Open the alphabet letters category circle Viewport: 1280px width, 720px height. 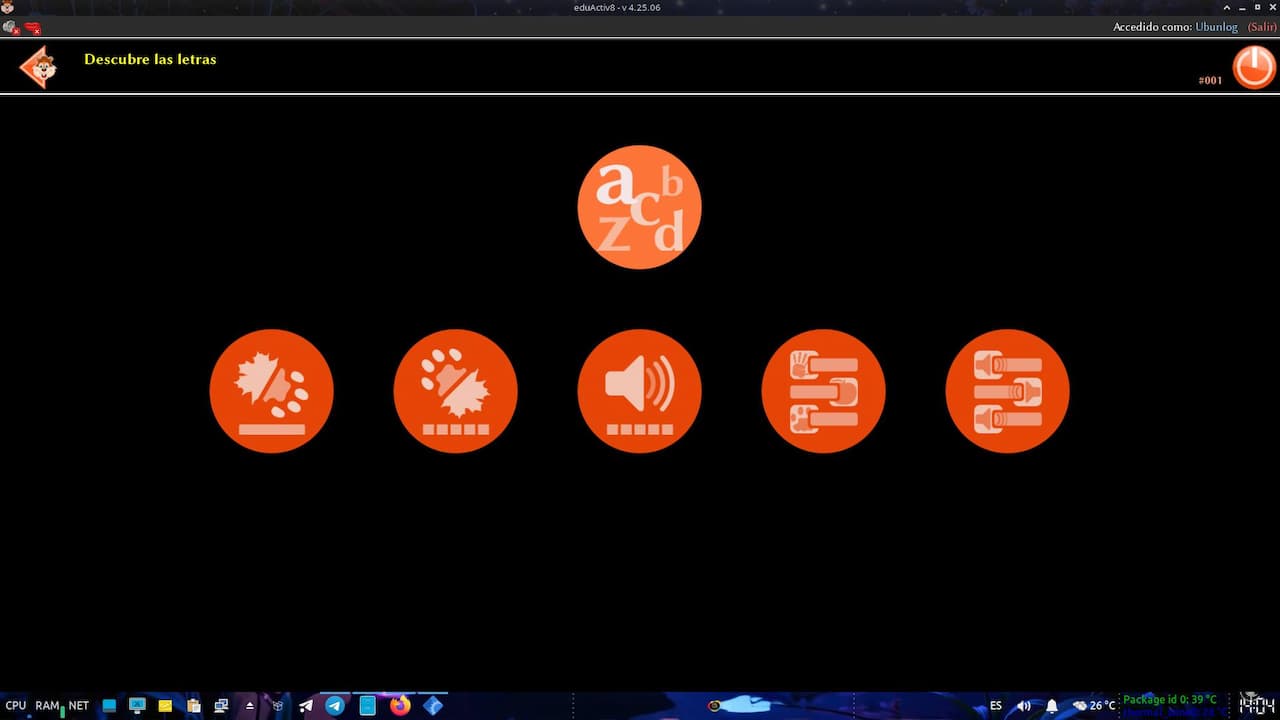[x=639, y=207]
